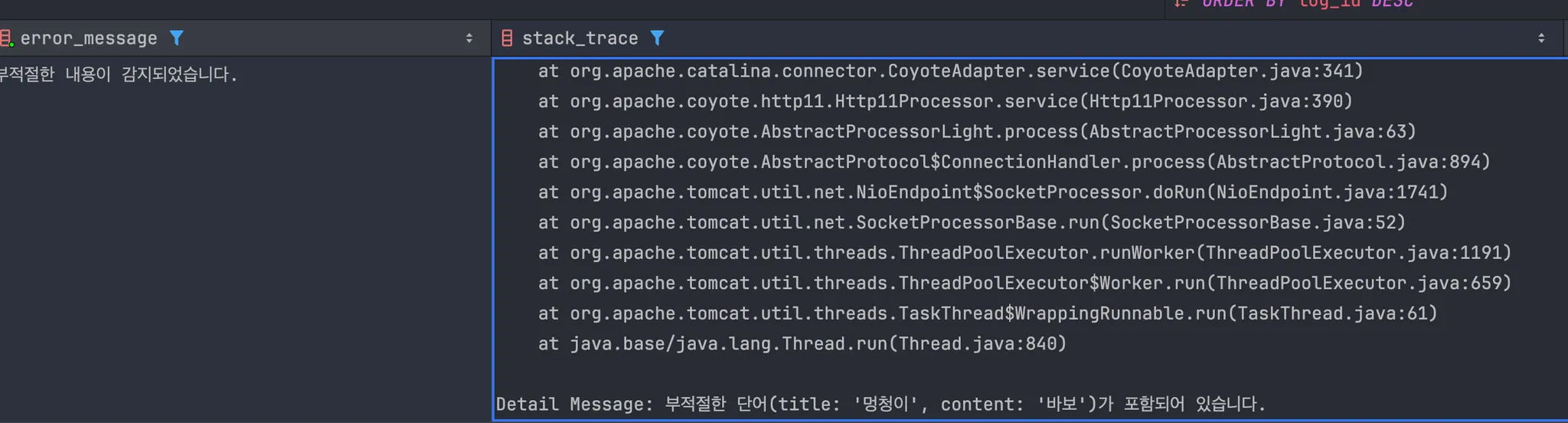This screenshot has height=423, width=1568.
Task: Click the error_message column filter icon
Action: [x=176, y=38]
